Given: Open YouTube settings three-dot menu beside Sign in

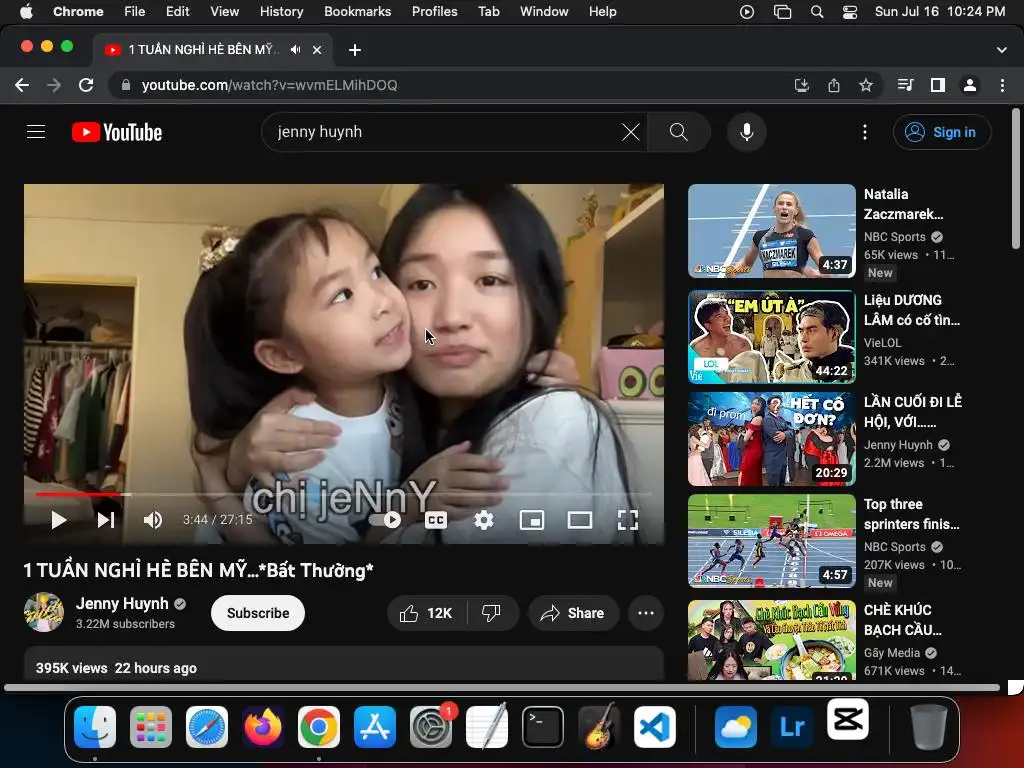Looking at the screenshot, I should [865, 132].
